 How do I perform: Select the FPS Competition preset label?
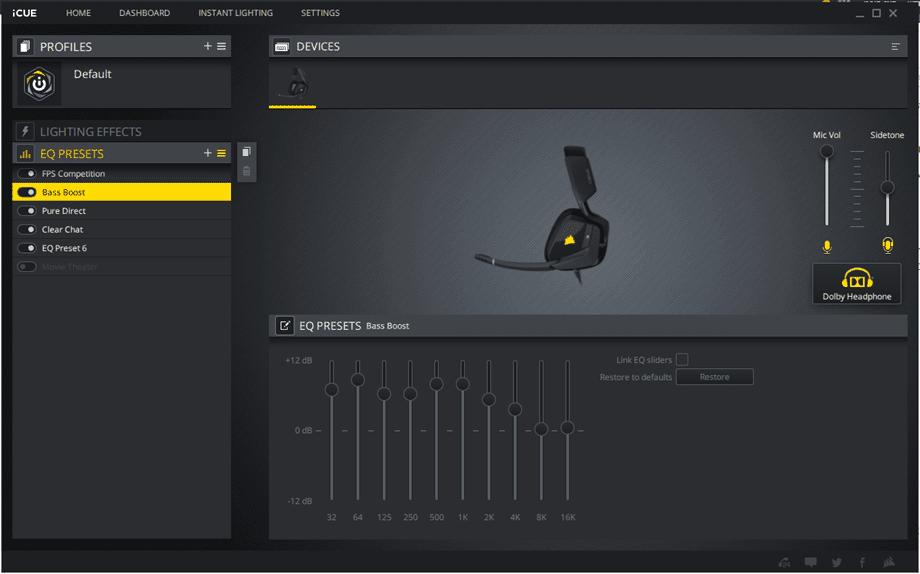coord(73,174)
